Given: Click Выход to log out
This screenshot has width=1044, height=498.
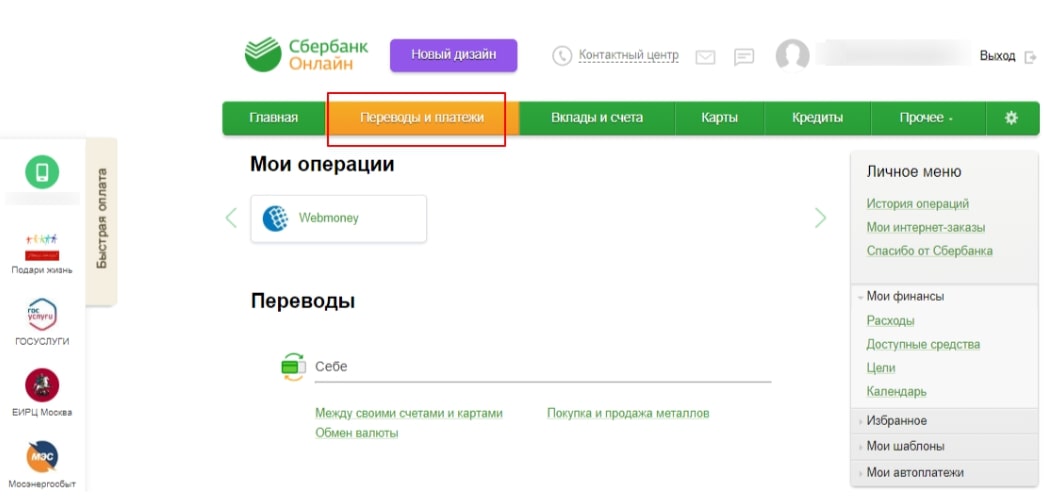Looking at the screenshot, I should 997,57.
